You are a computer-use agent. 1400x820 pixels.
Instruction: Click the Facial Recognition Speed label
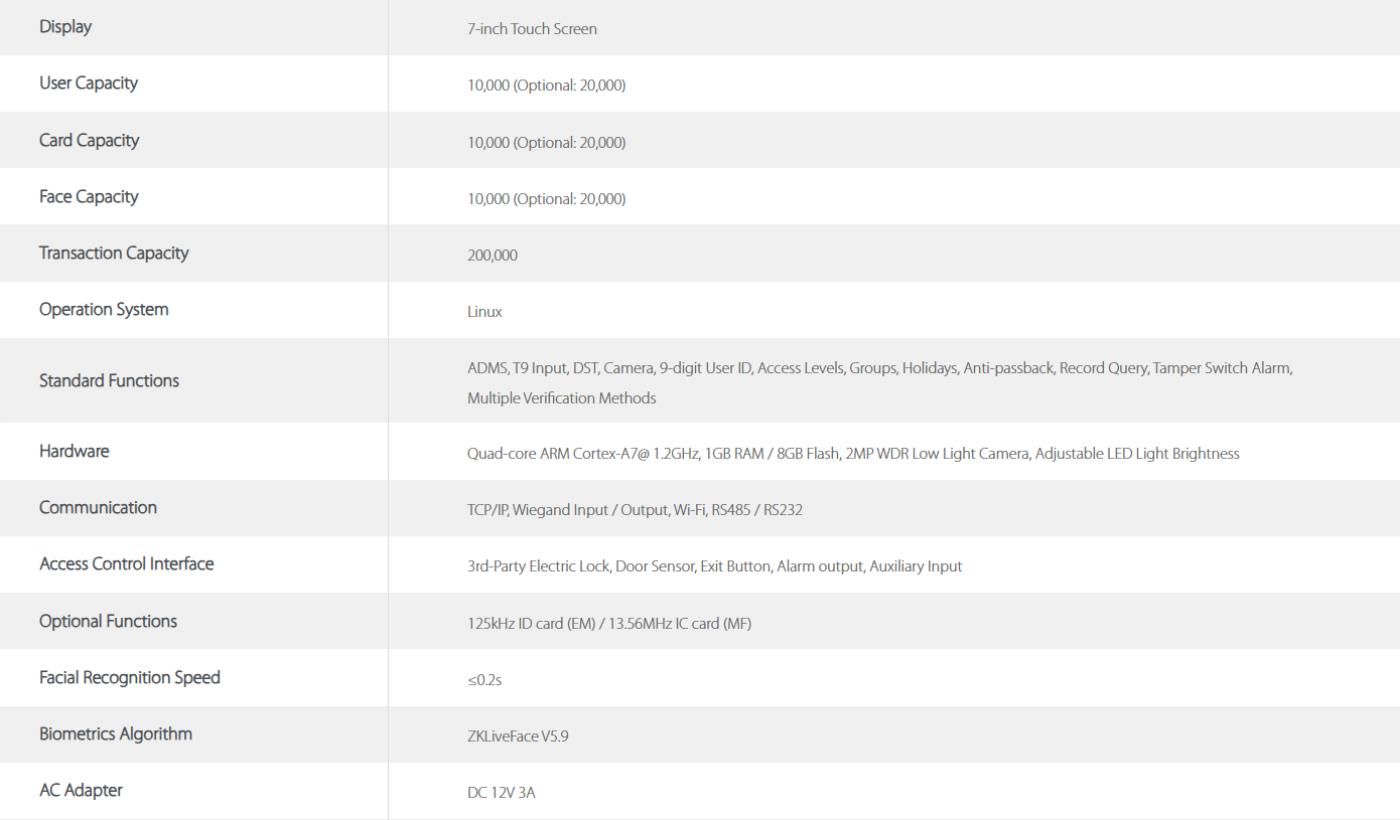coord(130,677)
